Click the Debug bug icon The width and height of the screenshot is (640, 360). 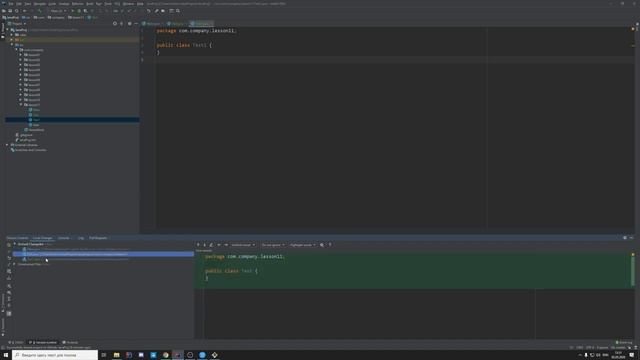point(79,11)
